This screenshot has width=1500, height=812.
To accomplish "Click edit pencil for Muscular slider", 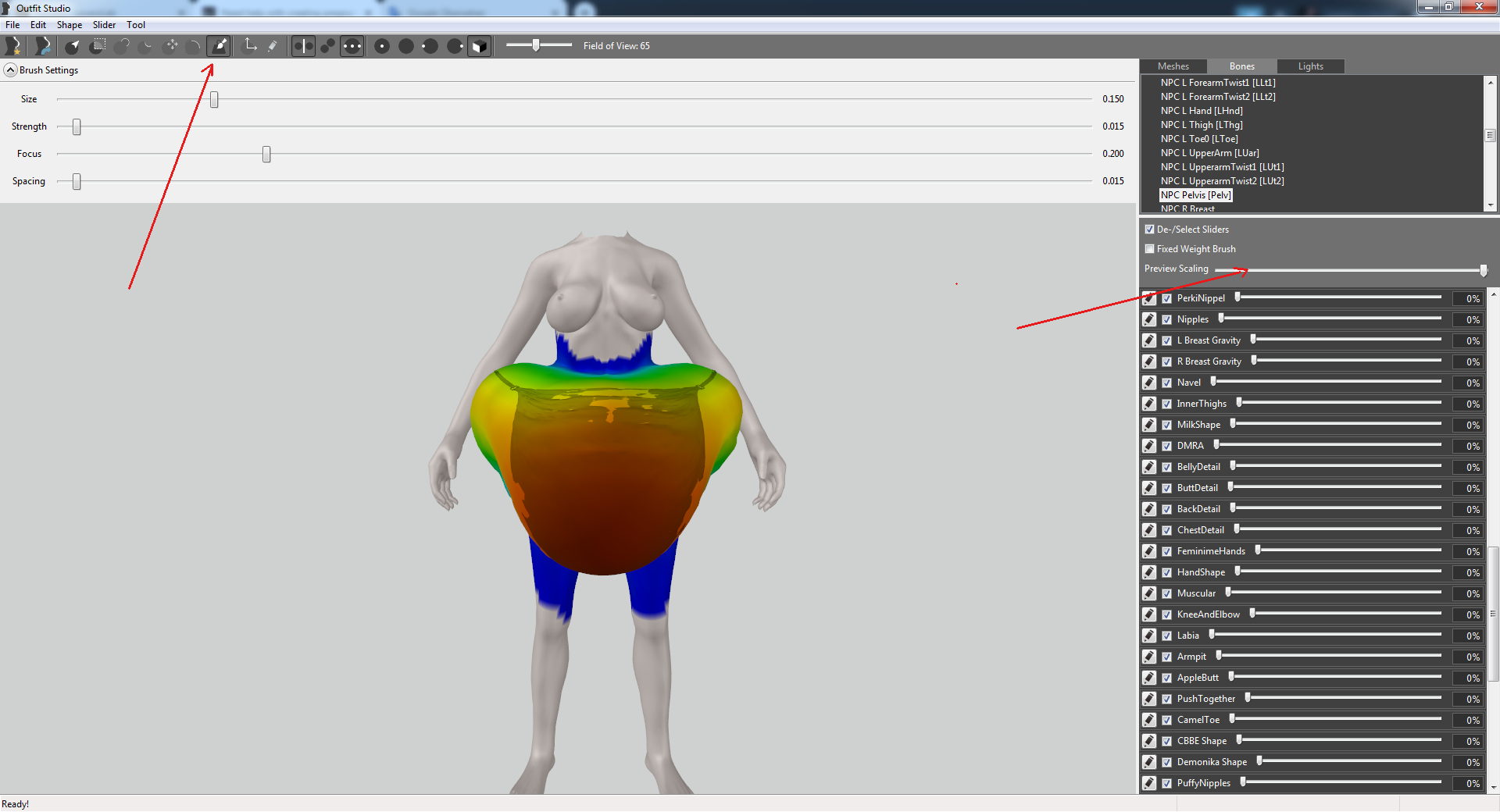I will click(1149, 593).
